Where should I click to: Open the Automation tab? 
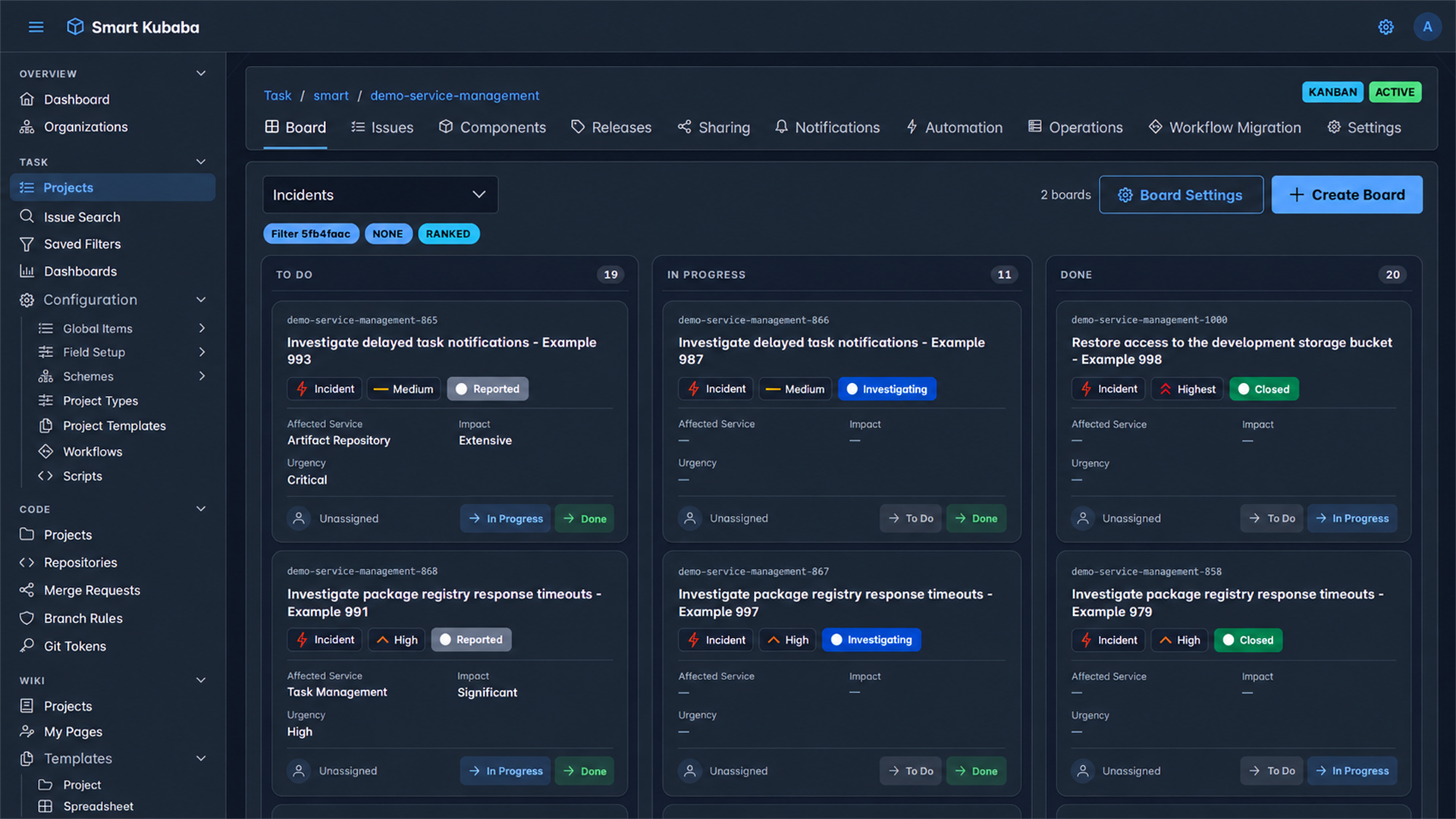[x=954, y=127]
